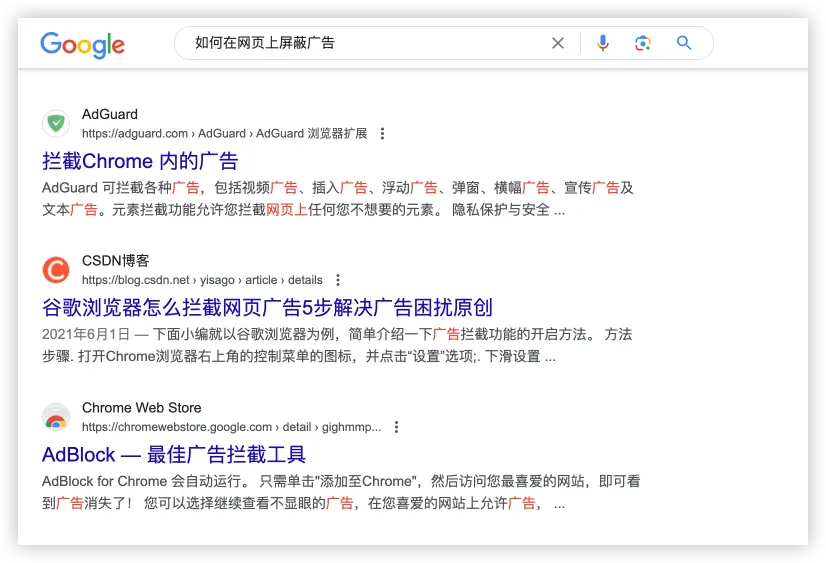Click the AdGuard snippet starting AdGuard 可拦截各种广告
Viewport: 826px width, 563px height.
tap(338, 199)
